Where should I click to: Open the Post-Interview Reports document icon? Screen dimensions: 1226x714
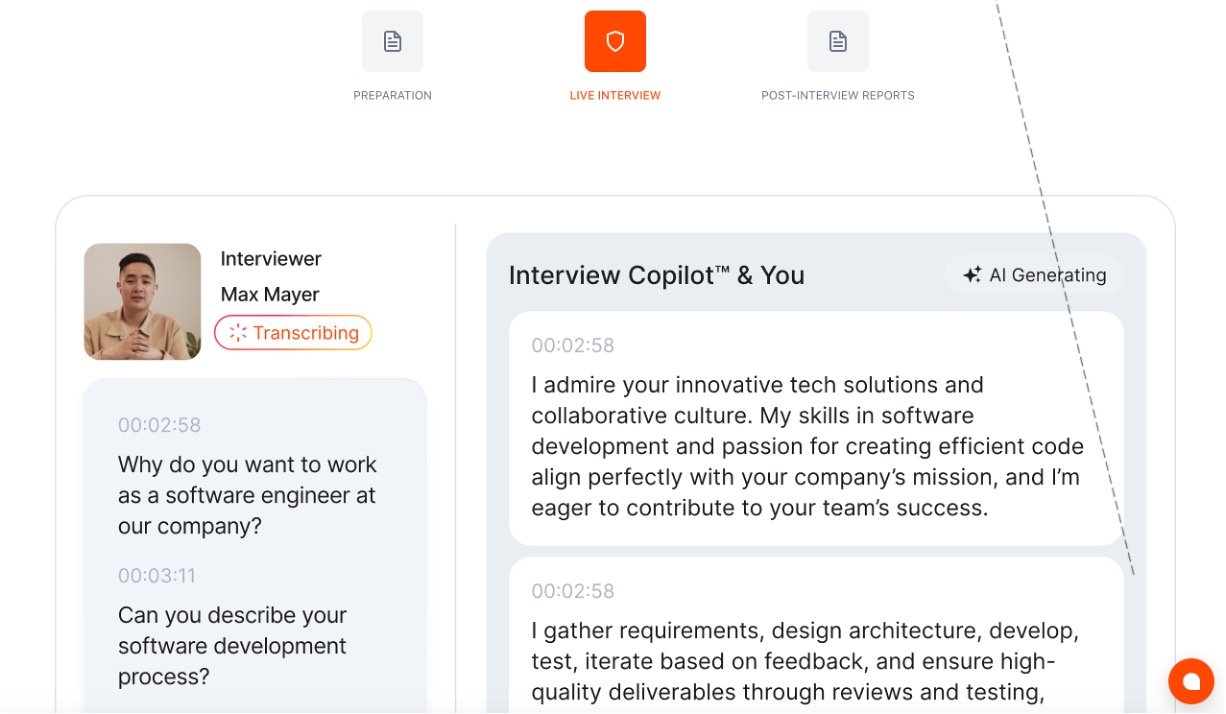838,41
